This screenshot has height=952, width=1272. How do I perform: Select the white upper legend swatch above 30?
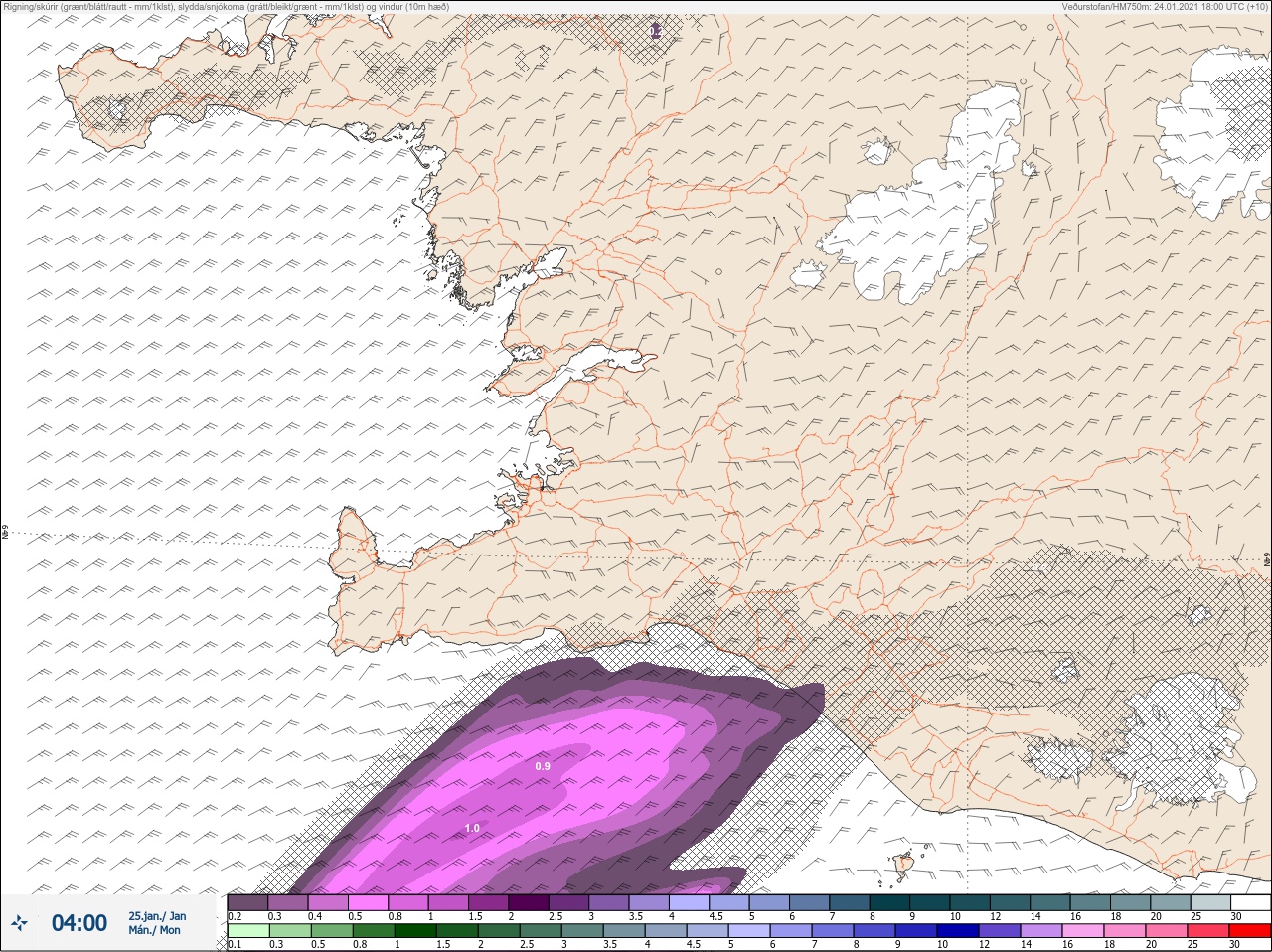click(x=1251, y=902)
